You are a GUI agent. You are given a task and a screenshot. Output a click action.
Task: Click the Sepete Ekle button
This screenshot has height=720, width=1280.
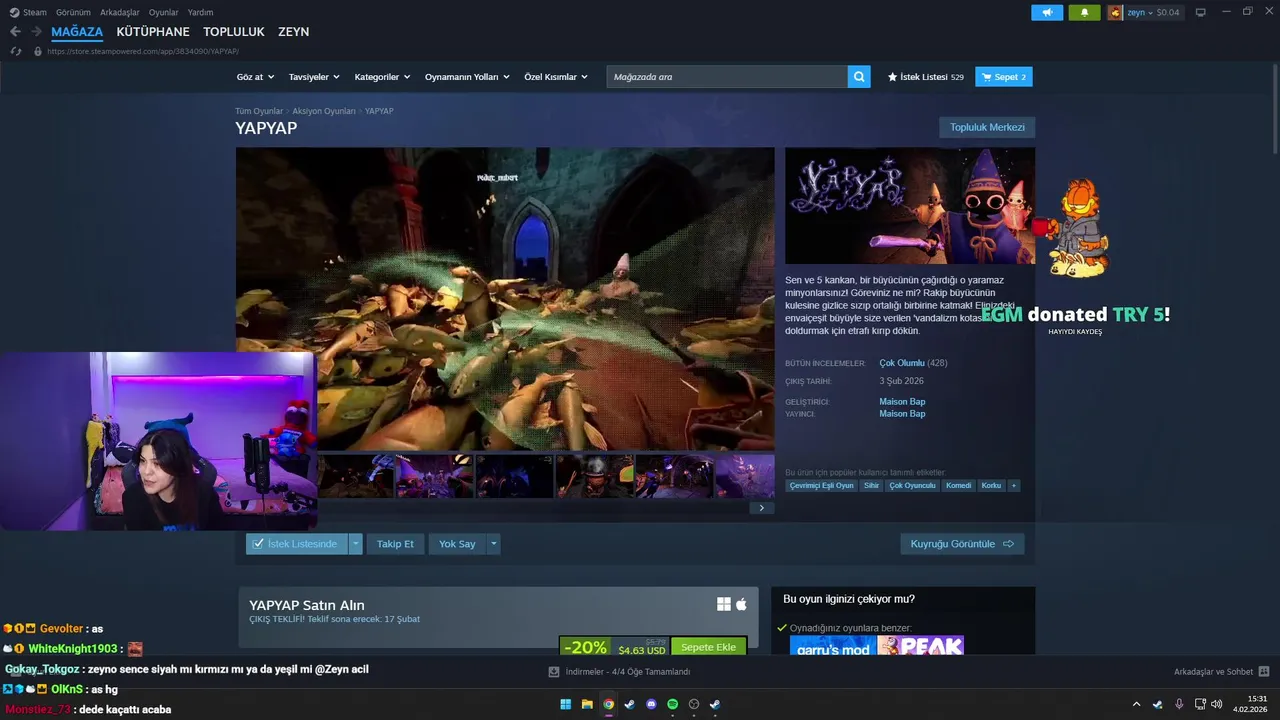(708, 647)
